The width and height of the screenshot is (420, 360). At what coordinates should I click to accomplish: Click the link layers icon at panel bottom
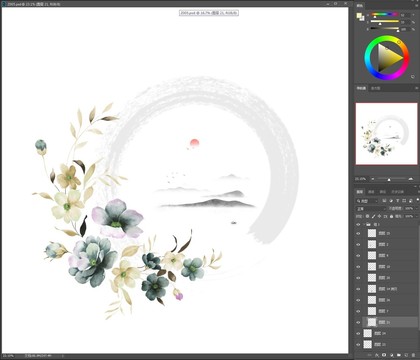point(370,355)
